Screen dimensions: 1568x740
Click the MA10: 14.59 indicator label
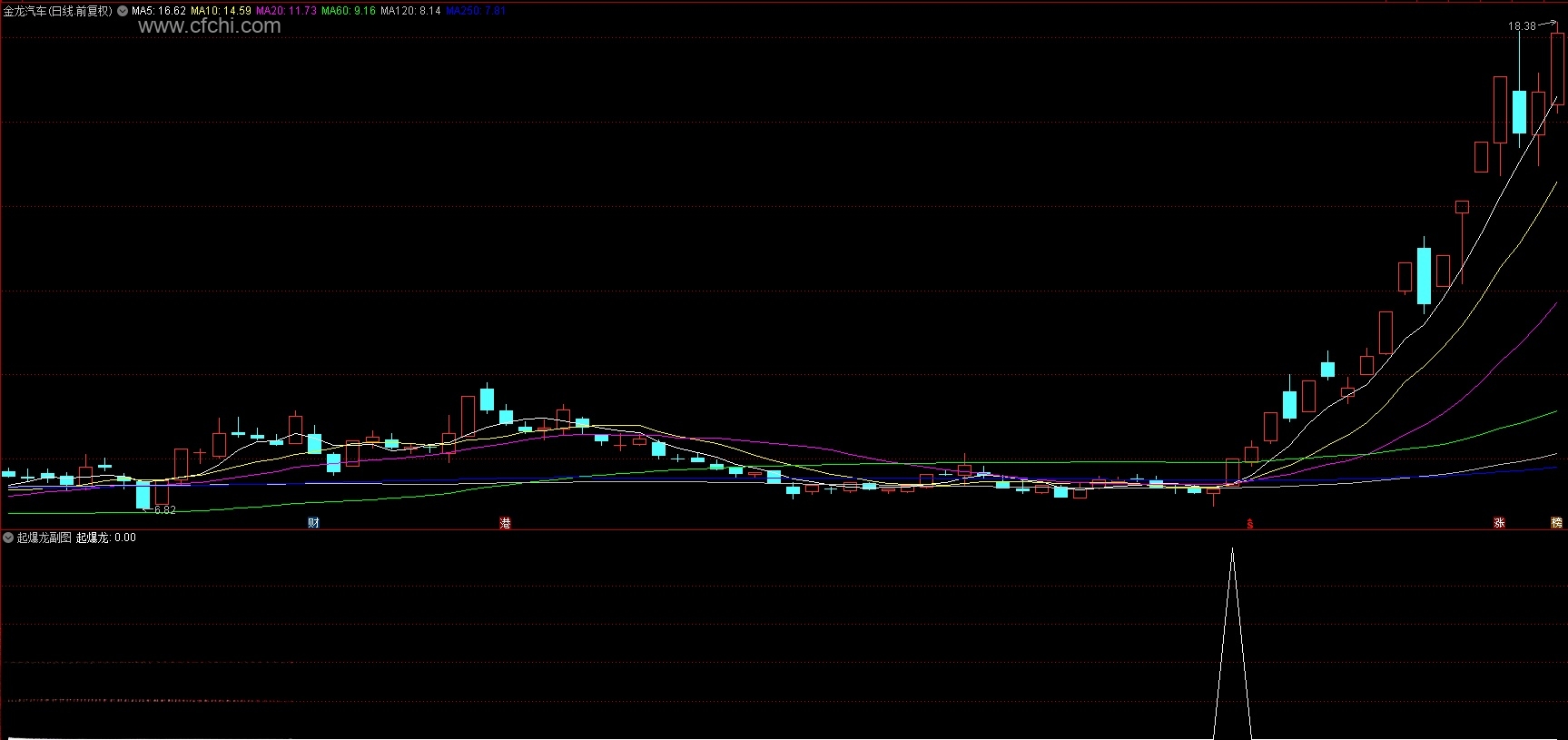pos(221,11)
